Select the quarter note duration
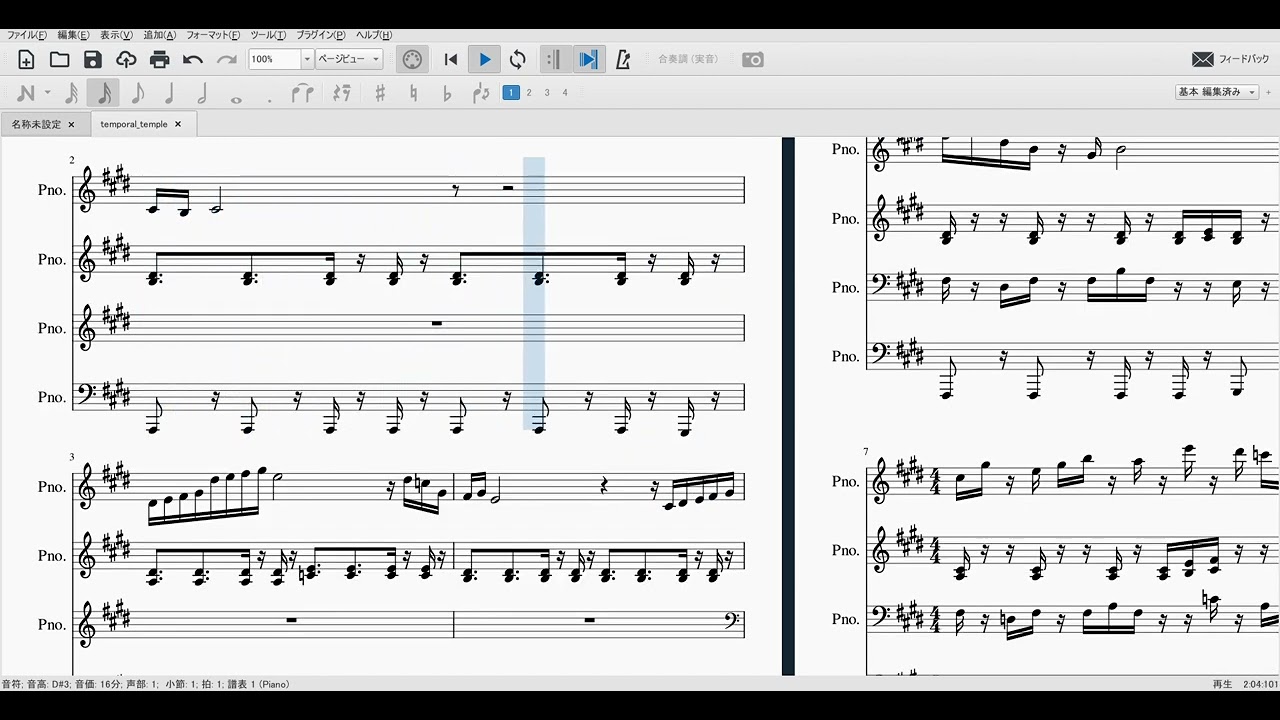Viewport: 1280px width, 720px height. coord(169,94)
